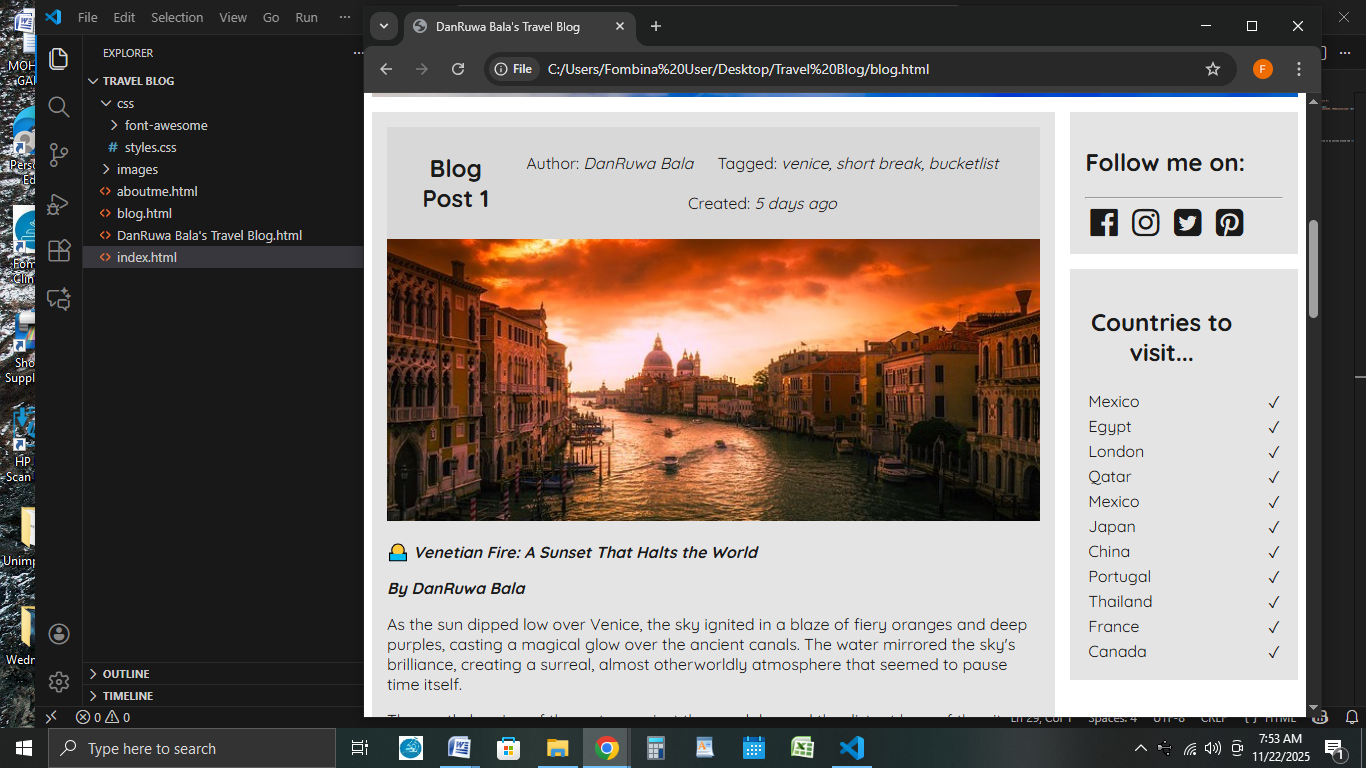Click the Spaces: 4 status bar item
Viewport: 1366px width, 768px height.
[x=1112, y=718]
